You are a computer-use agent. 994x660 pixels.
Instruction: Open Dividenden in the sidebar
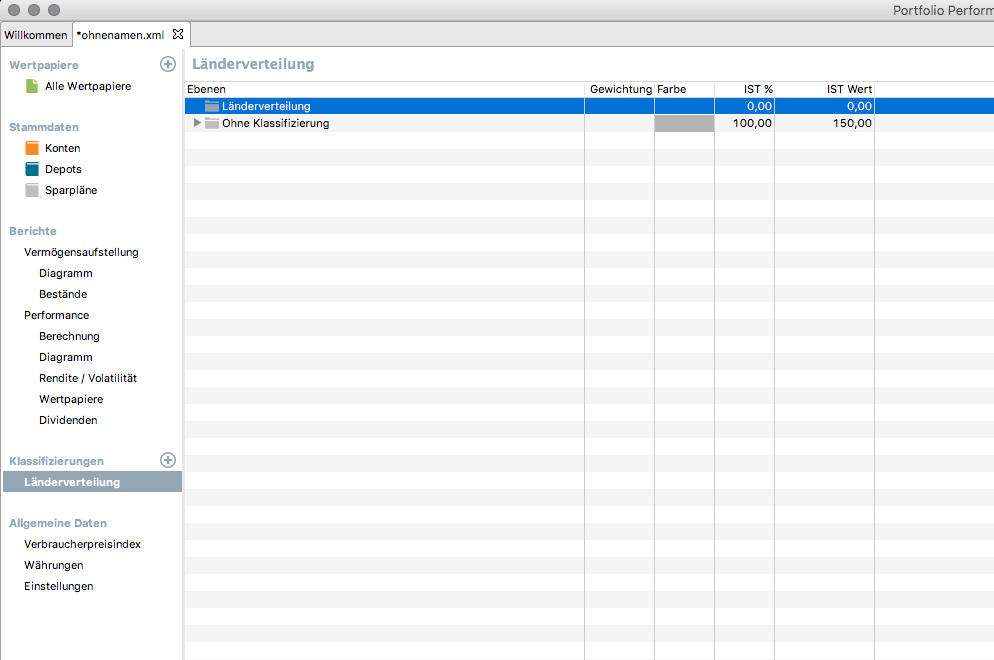(x=68, y=420)
